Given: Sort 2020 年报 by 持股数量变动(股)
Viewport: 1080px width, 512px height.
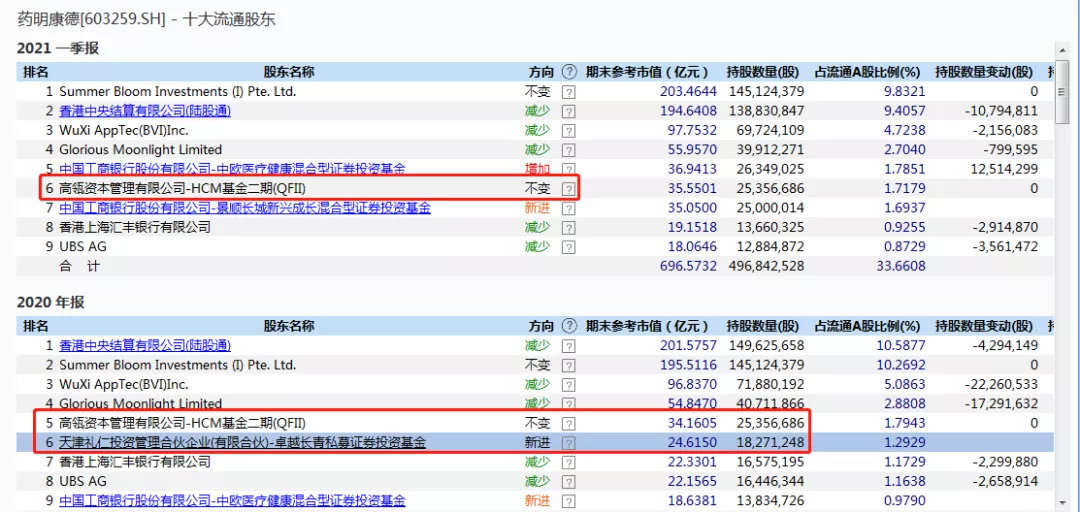Looking at the screenshot, I should 984,326.
